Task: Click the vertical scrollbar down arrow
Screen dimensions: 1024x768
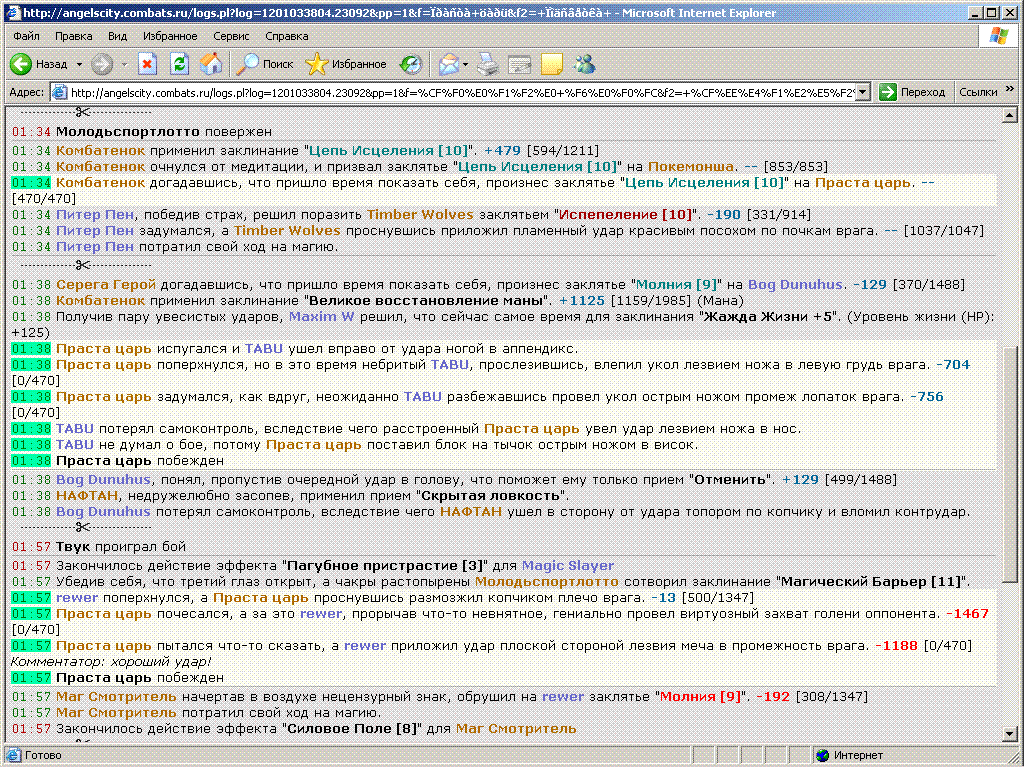Action: pos(1010,735)
